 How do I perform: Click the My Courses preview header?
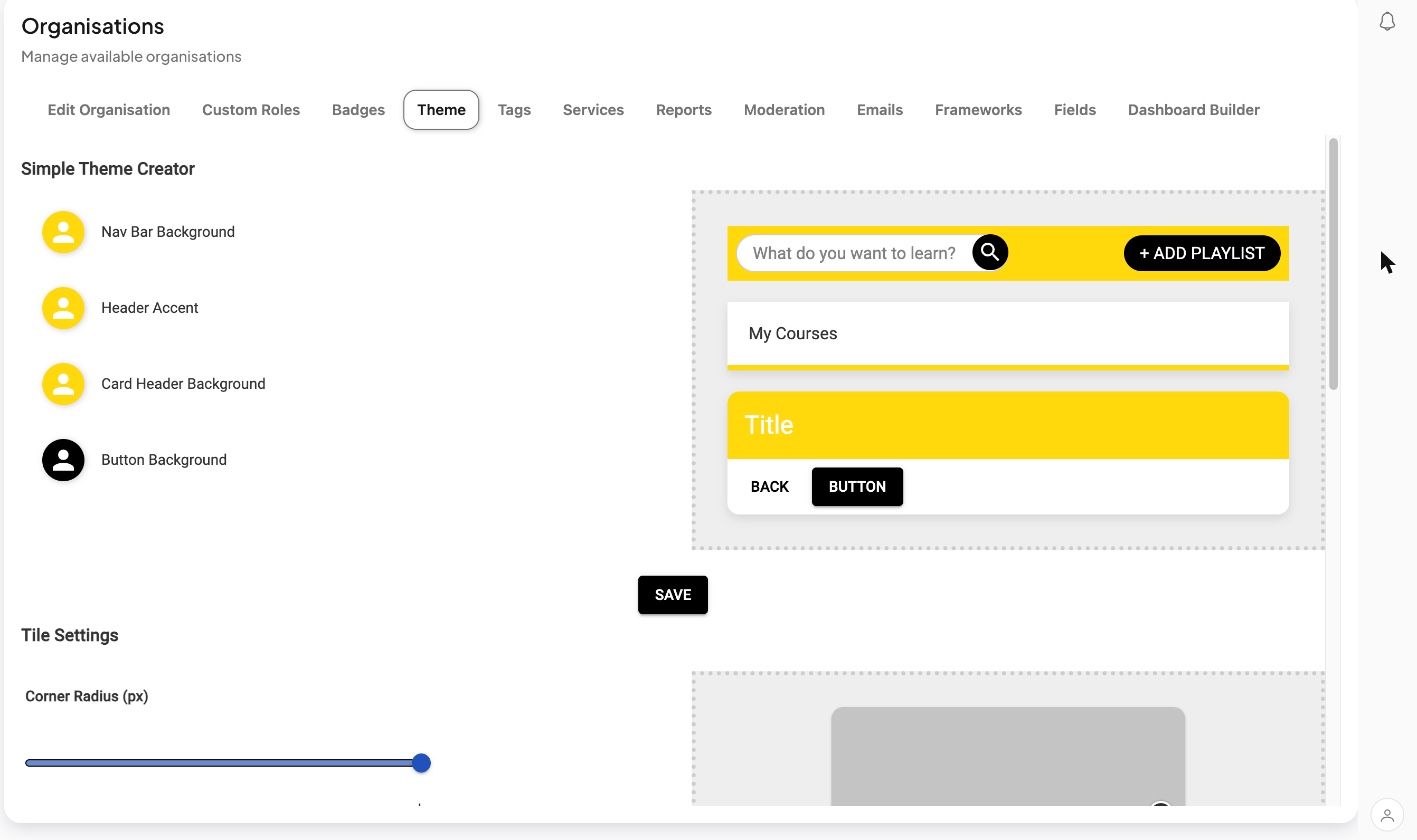coord(1008,336)
